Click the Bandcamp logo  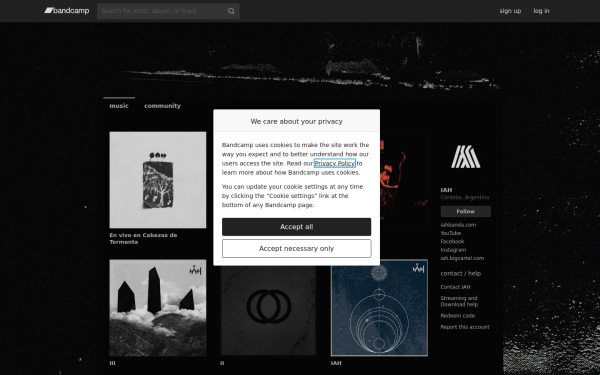click(67, 11)
